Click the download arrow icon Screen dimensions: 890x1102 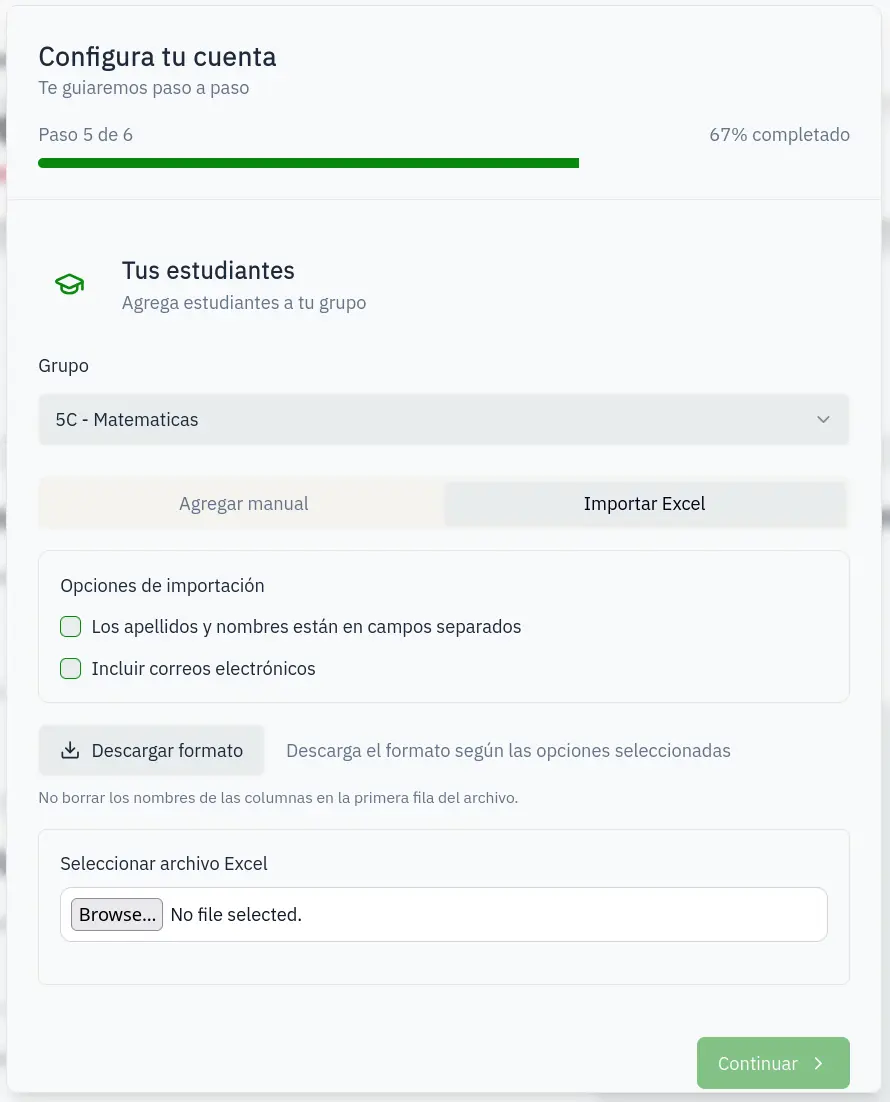click(x=70, y=751)
